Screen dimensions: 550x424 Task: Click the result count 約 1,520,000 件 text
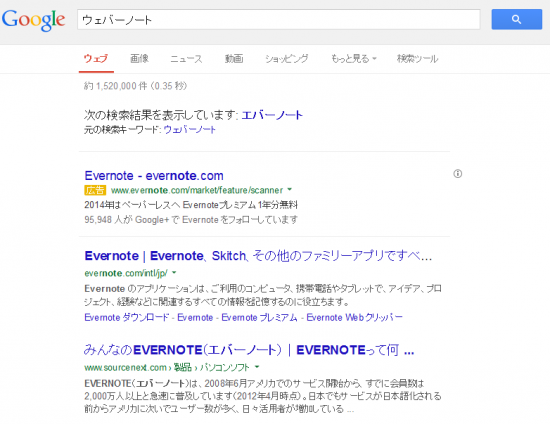135,86
